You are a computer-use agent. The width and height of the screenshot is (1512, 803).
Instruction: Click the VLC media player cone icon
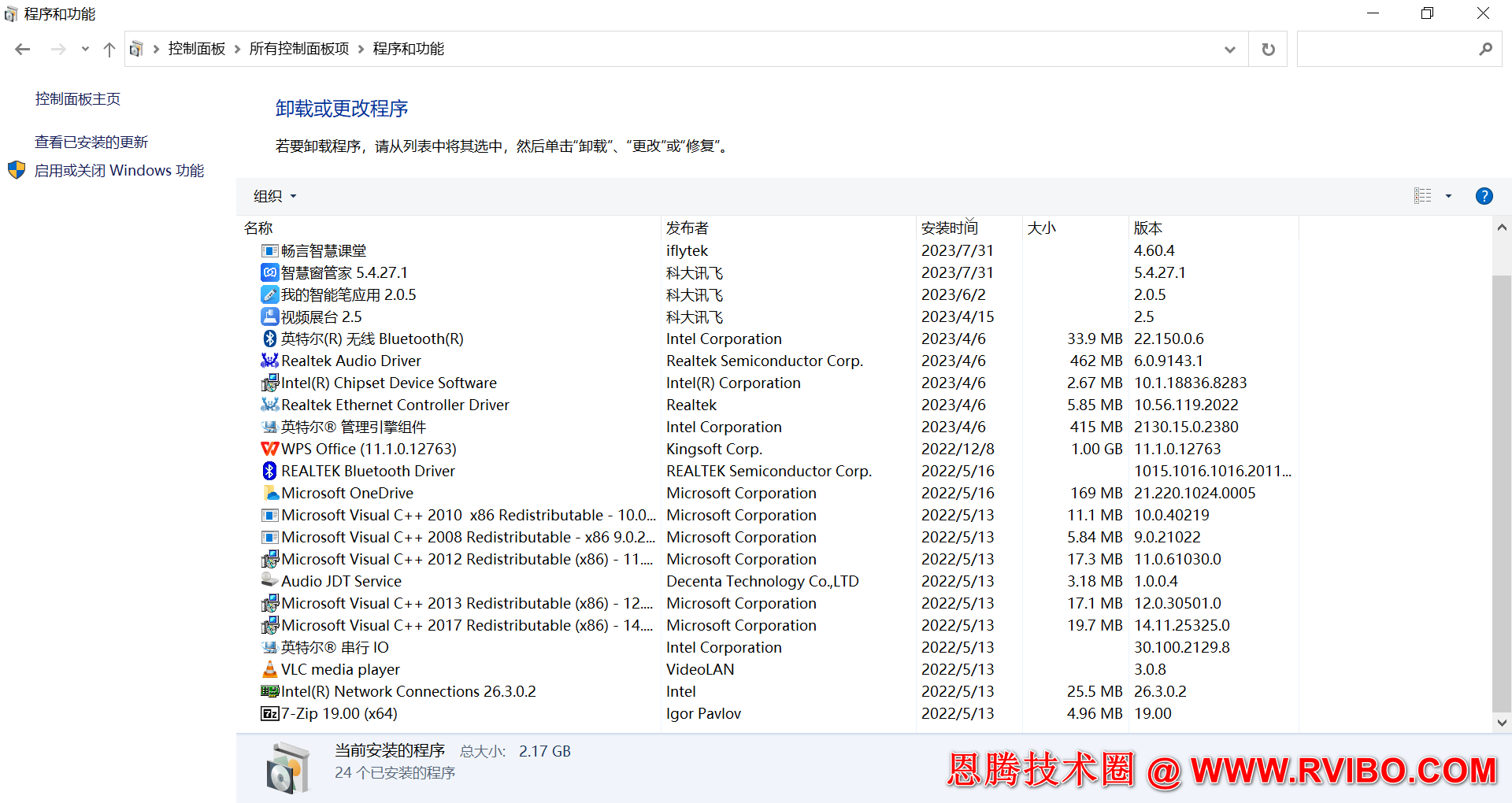pyautogui.click(x=269, y=669)
